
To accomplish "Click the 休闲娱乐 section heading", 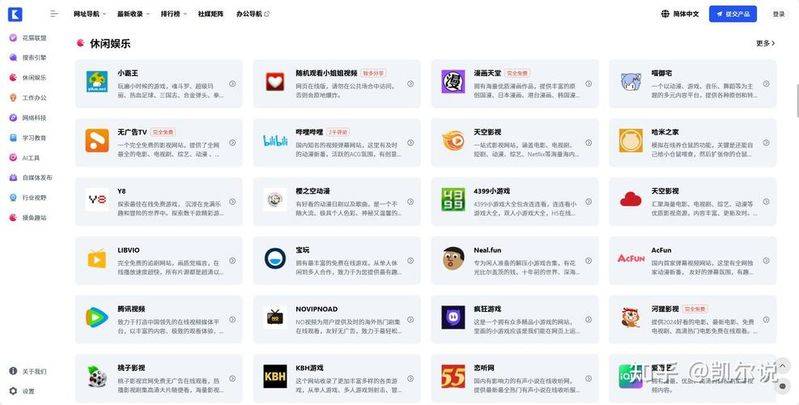I will (x=110, y=43).
